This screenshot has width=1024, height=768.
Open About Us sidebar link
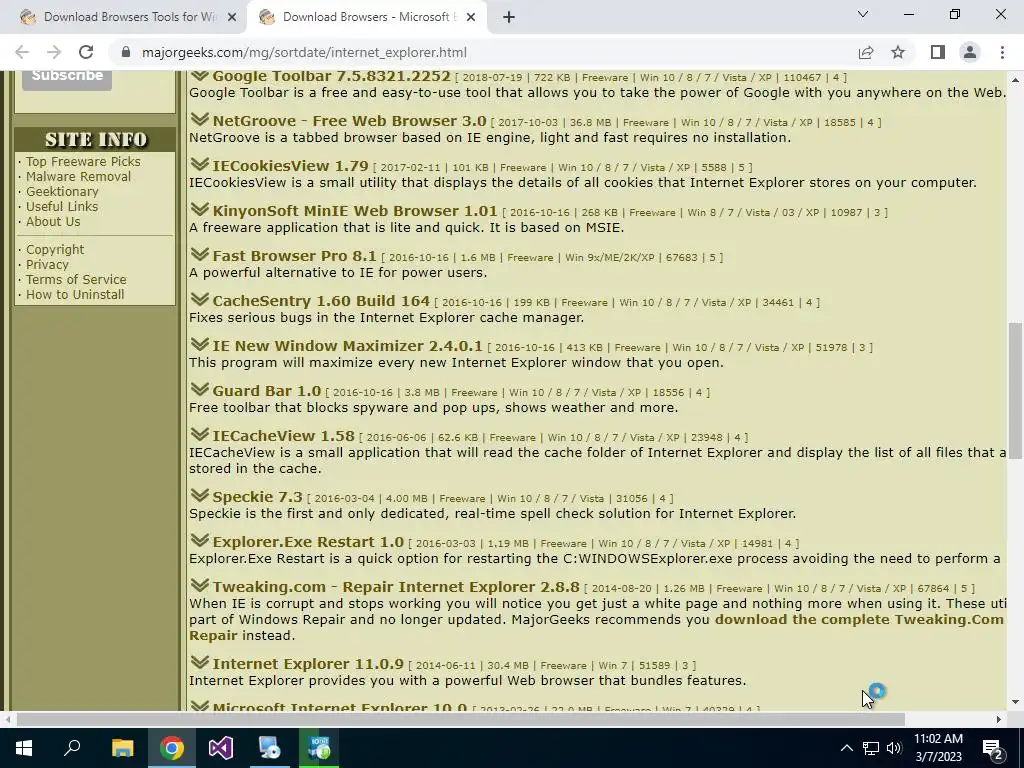point(53,221)
